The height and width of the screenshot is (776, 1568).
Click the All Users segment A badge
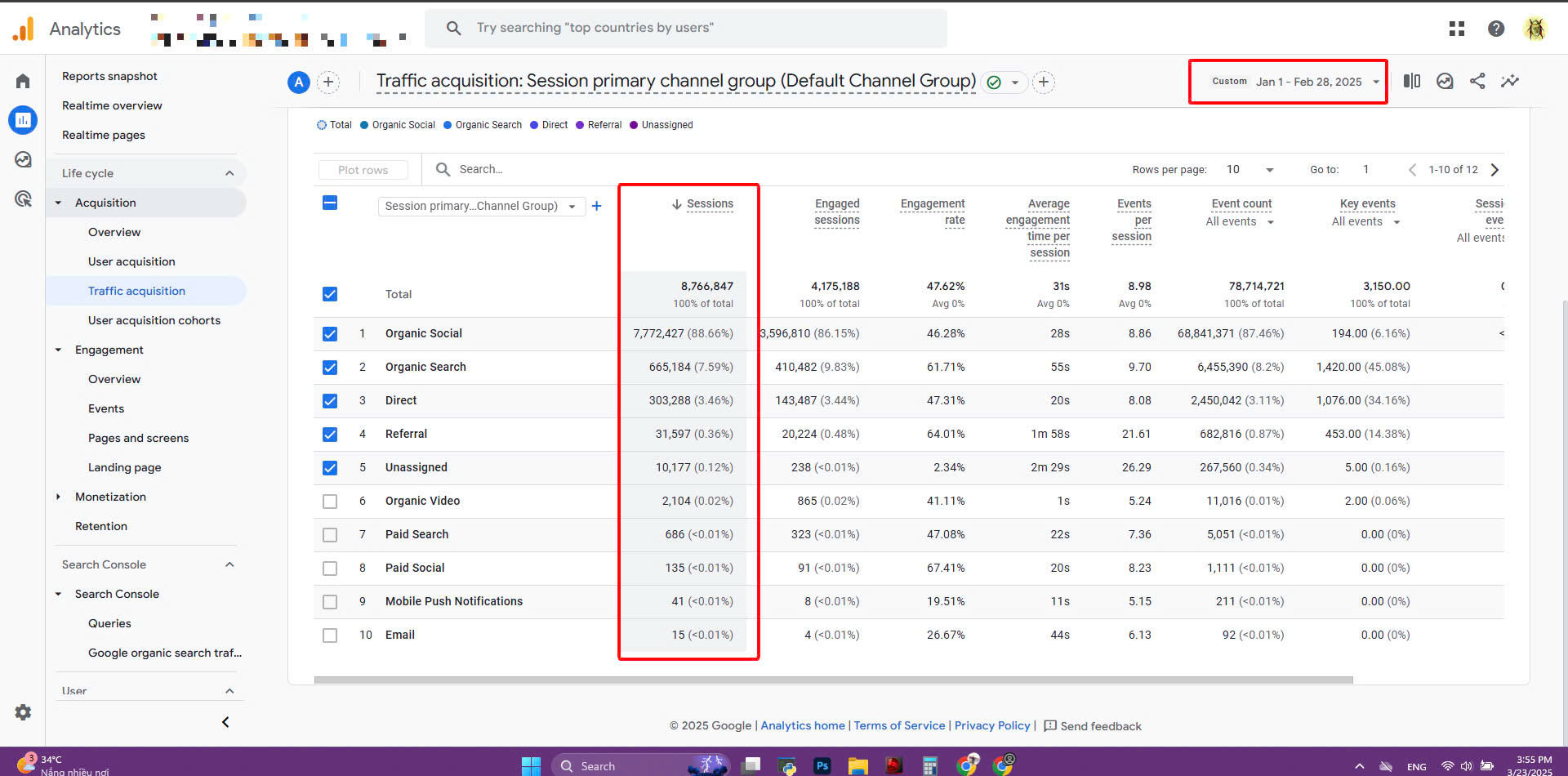[299, 82]
